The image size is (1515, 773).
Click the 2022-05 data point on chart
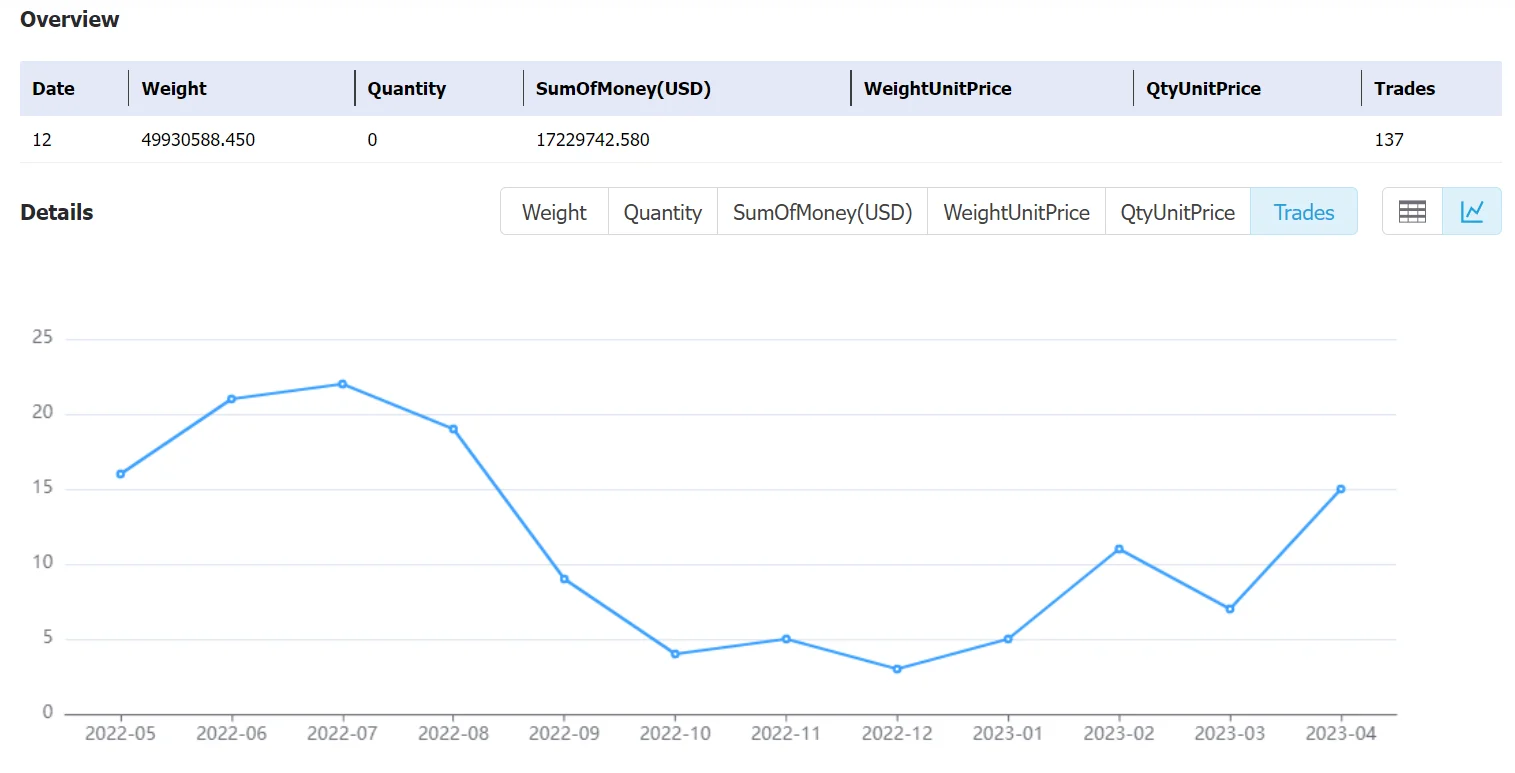click(x=121, y=474)
